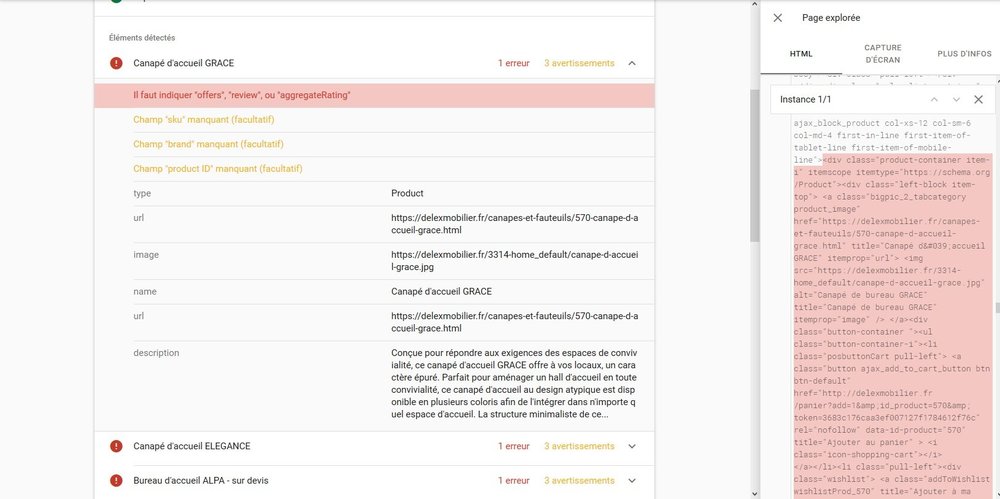The image size is (1000, 499).
Task: Open the Plus d'infos tab
Action: point(964,54)
